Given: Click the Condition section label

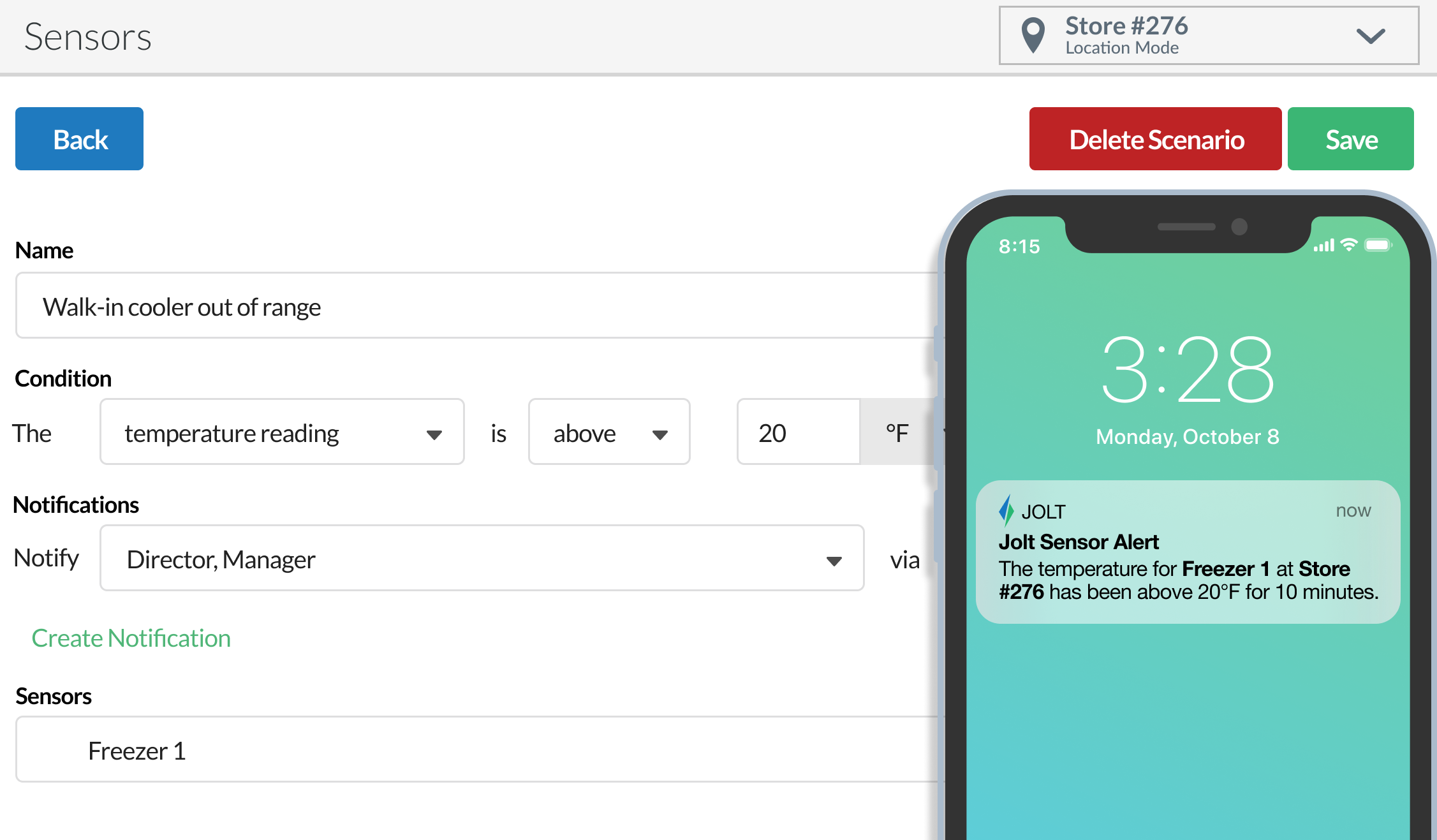Looking at the screenshot, I should 63,378.
